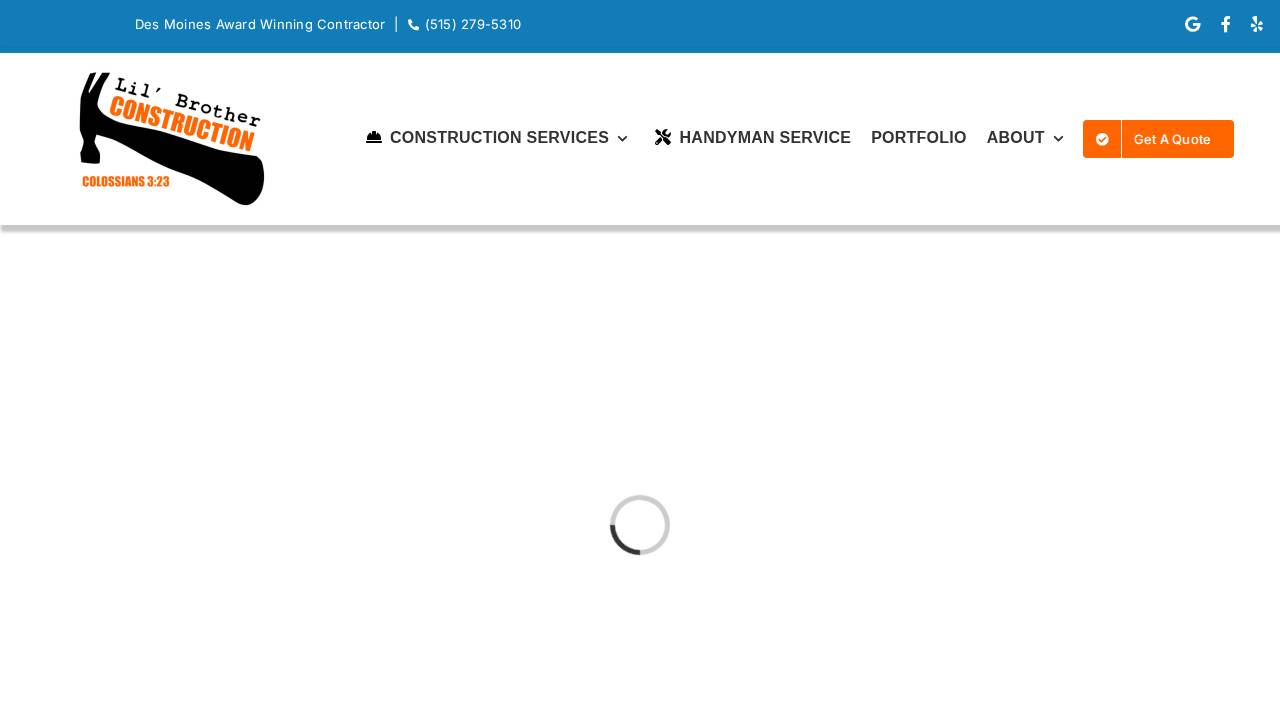1280x720 pixels.
Task: Open the Yelp icon
Action: [1256, 24]
